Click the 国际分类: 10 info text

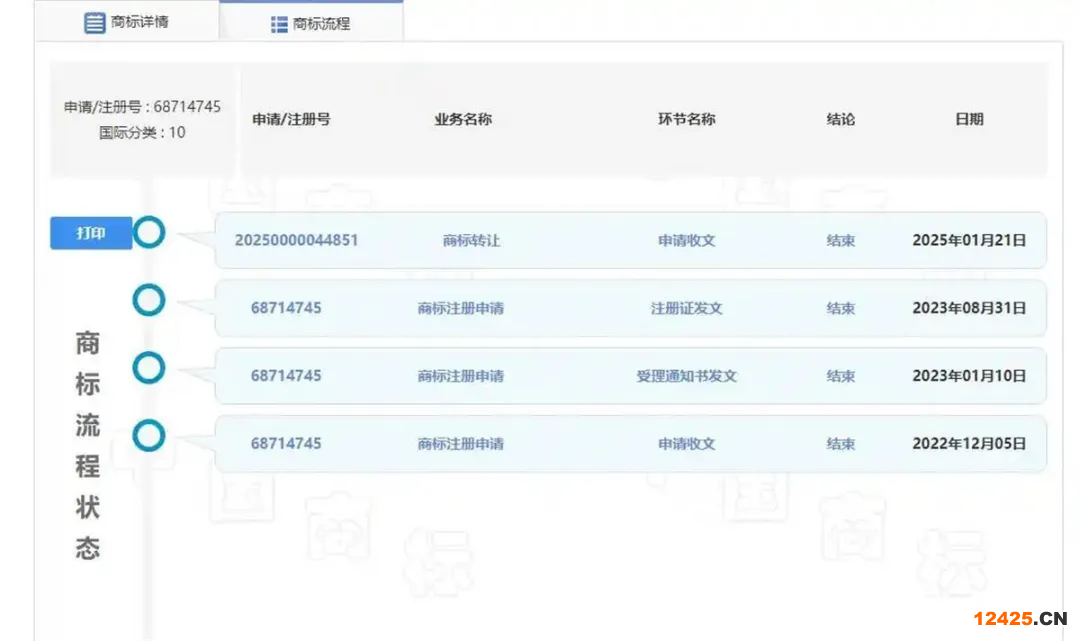point(142,132)
